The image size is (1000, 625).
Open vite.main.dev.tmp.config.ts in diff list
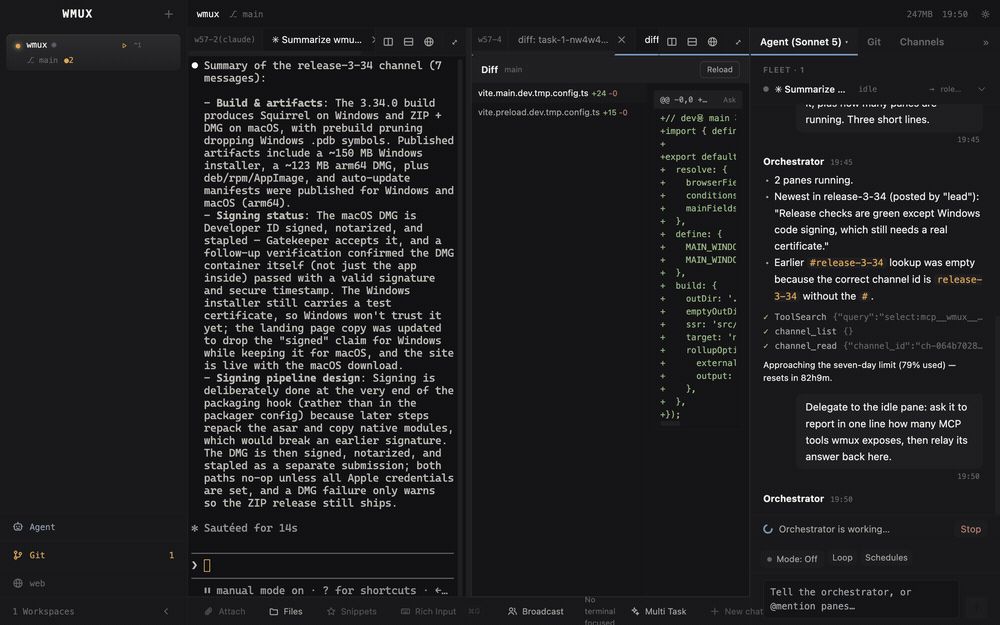(x=558, y=93)
